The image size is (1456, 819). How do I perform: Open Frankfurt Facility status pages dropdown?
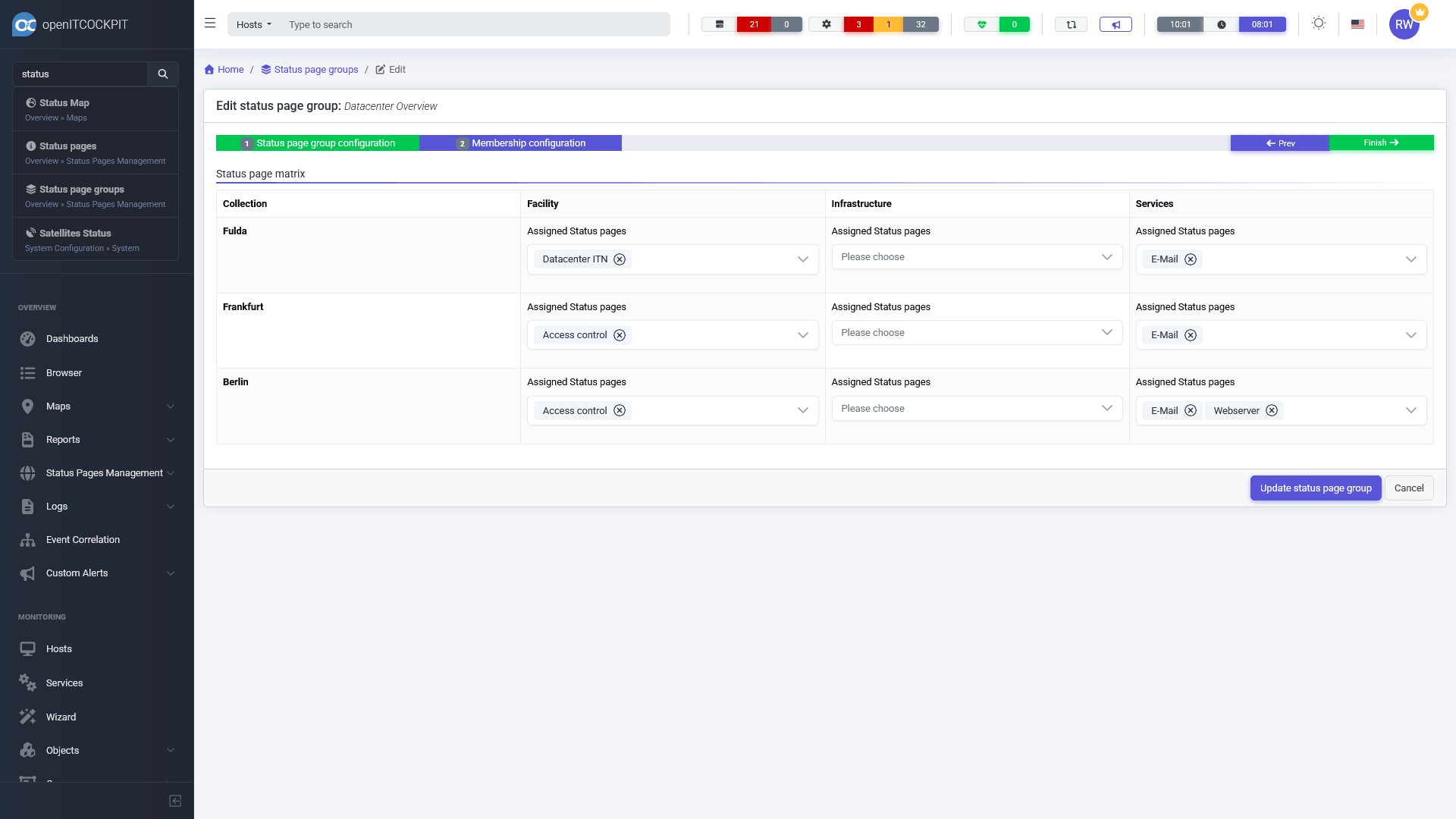click(x=802, y=335)
